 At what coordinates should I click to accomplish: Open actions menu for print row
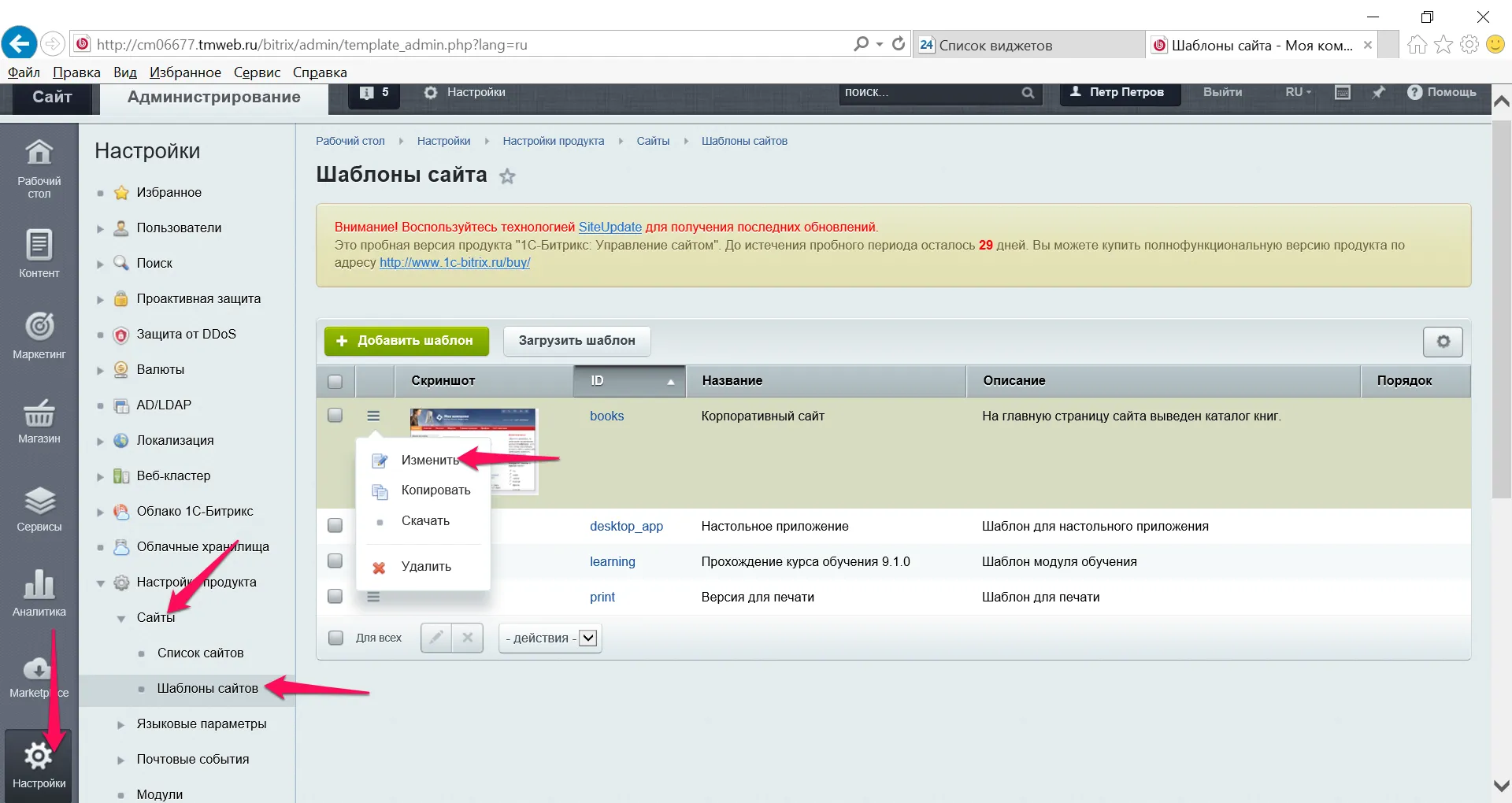(373, 598)
